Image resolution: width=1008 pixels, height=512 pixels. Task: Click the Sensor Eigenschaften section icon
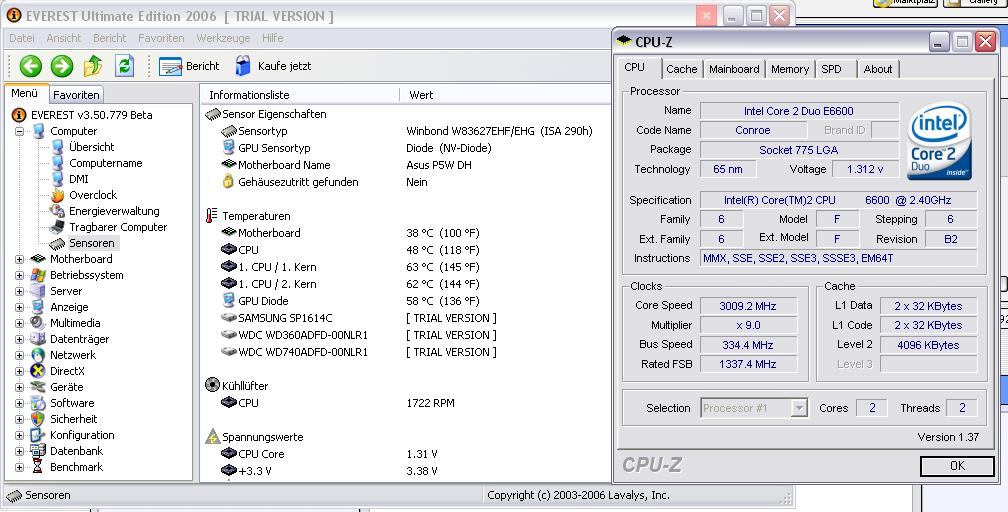[213, 114]
